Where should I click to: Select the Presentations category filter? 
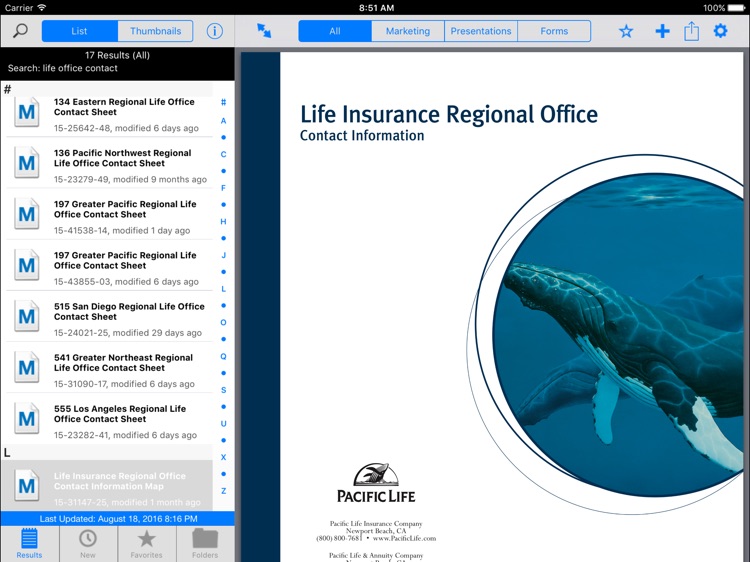tap(481, 31)
